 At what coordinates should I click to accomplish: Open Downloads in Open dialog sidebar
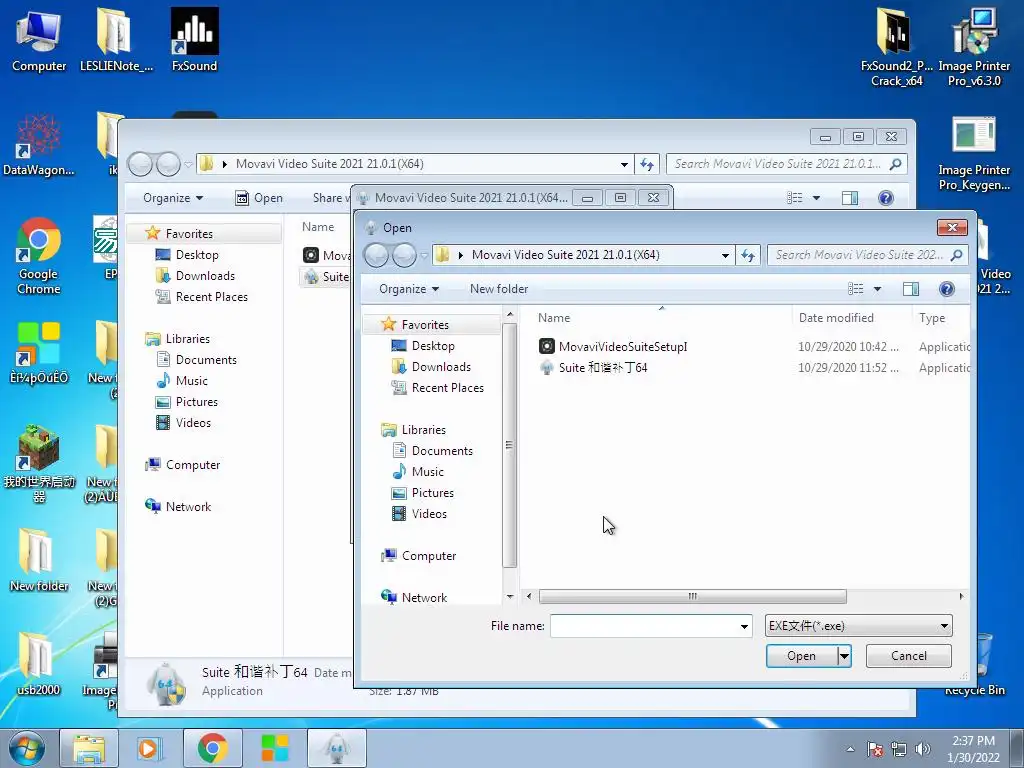(x=431, y=366)
